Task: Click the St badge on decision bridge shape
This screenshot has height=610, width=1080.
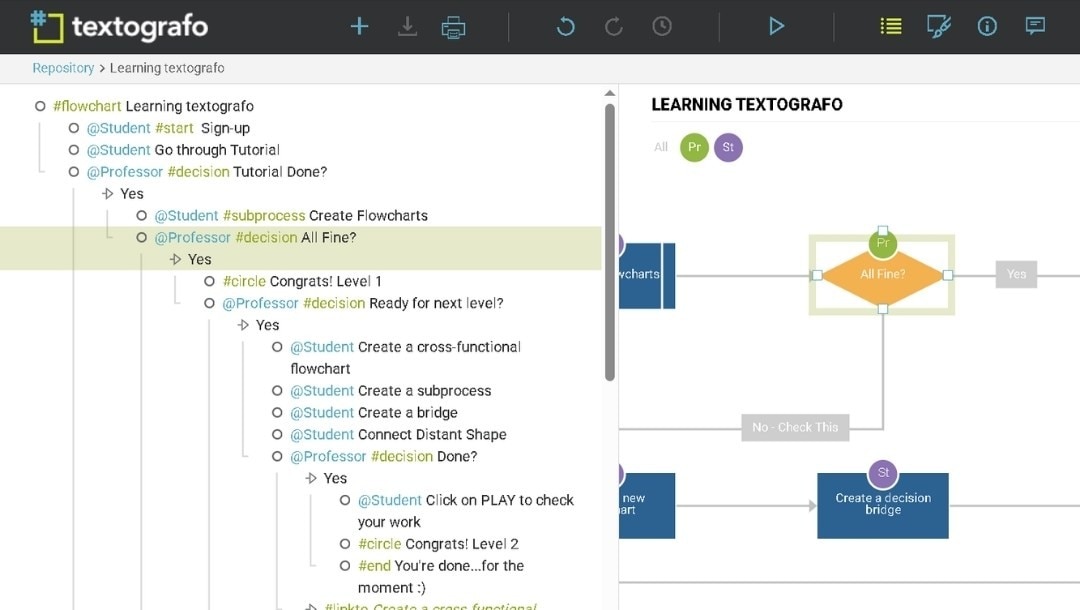Action: point(883,473)
